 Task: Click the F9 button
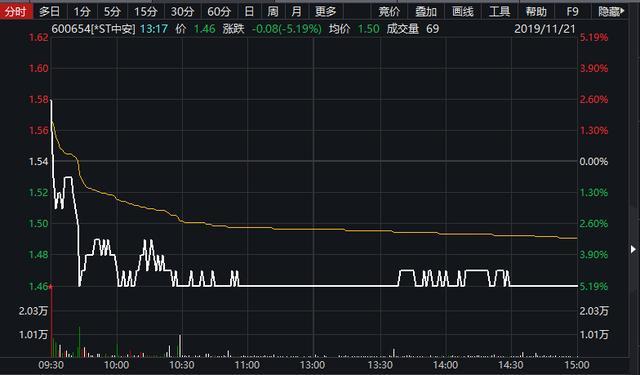click(x=572, y=11)
